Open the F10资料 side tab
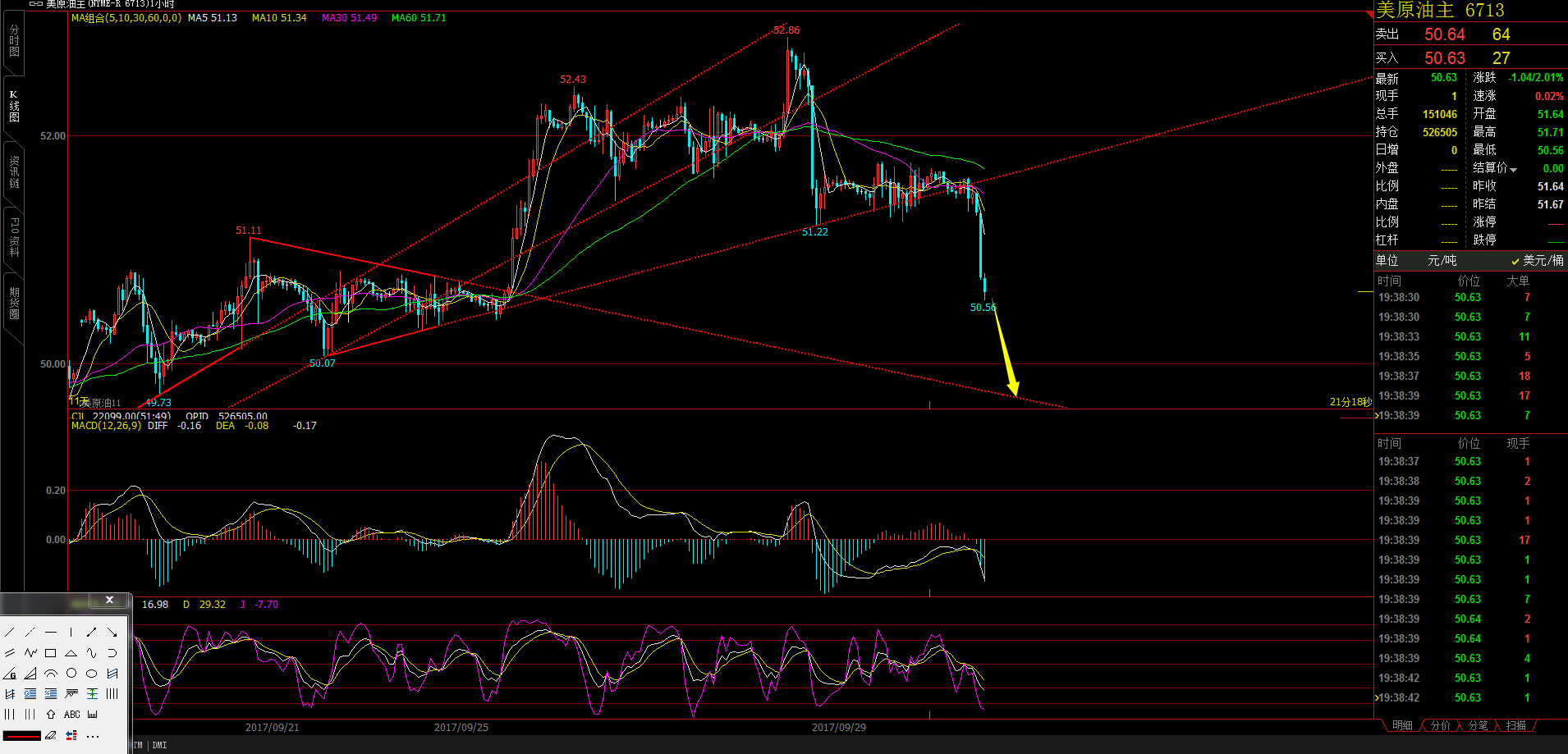The height and width of the screenshot is (754, 1568). pos(14,237)
